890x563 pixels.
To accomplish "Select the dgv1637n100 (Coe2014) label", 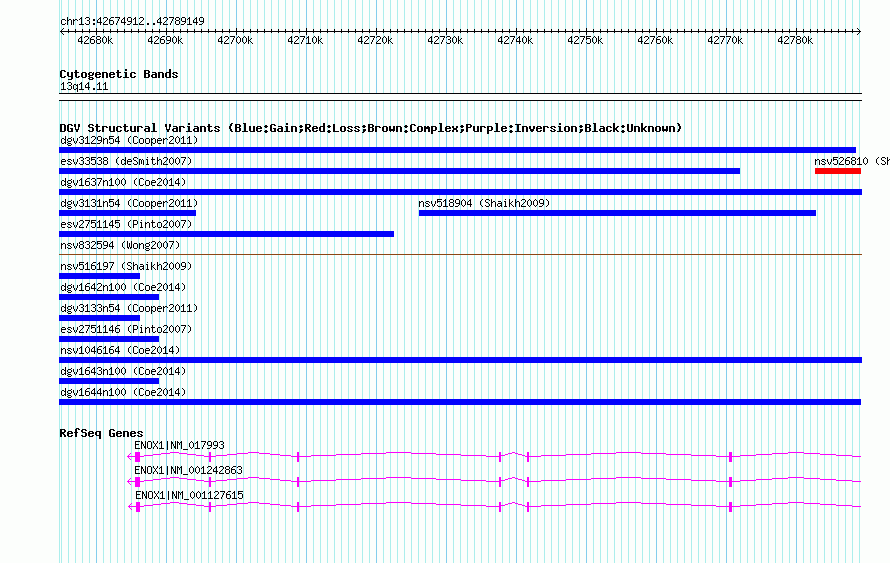I will click(x=122, y=183).
